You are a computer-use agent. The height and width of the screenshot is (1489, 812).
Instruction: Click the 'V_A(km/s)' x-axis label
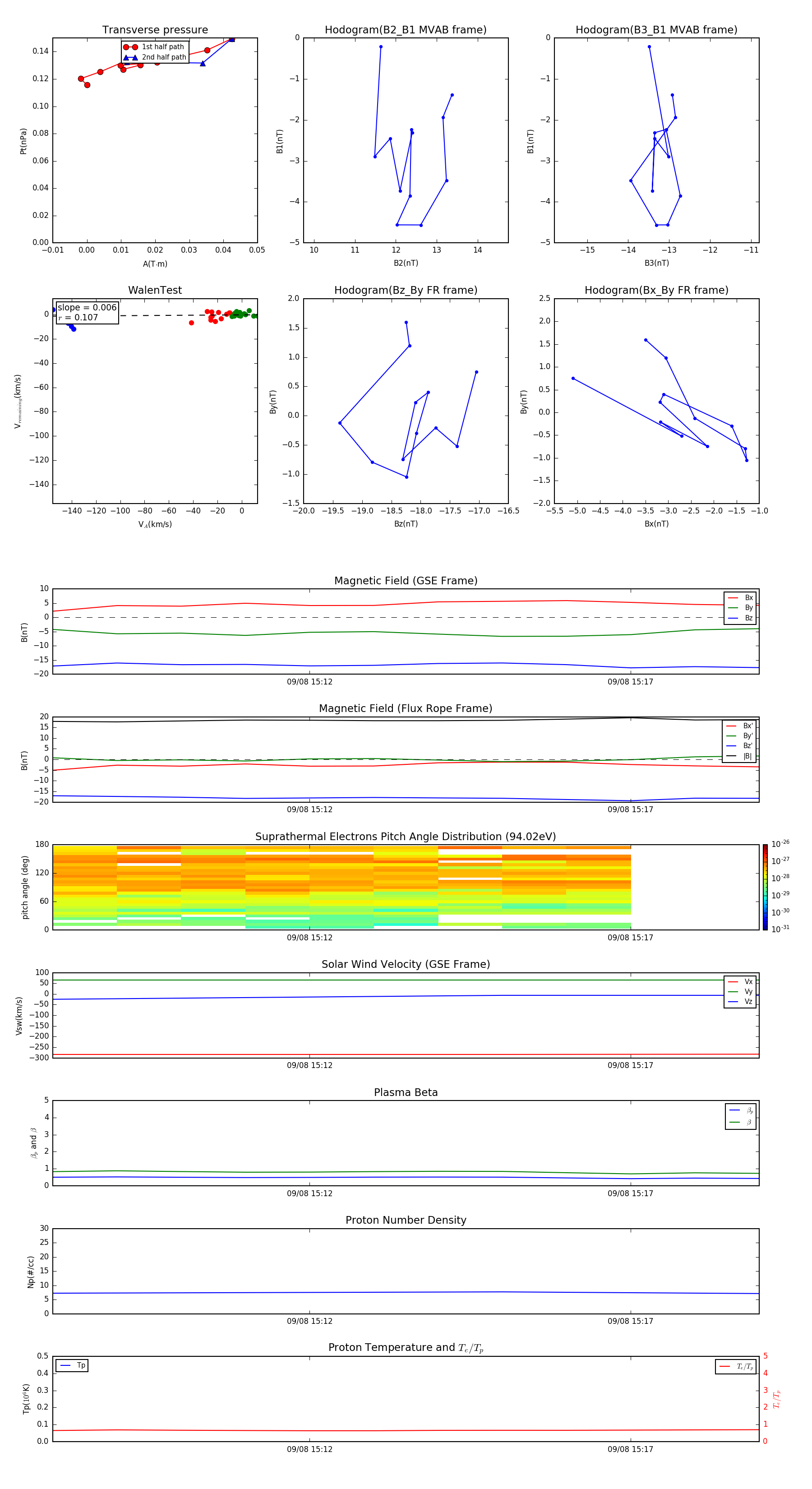pos(155,524)
